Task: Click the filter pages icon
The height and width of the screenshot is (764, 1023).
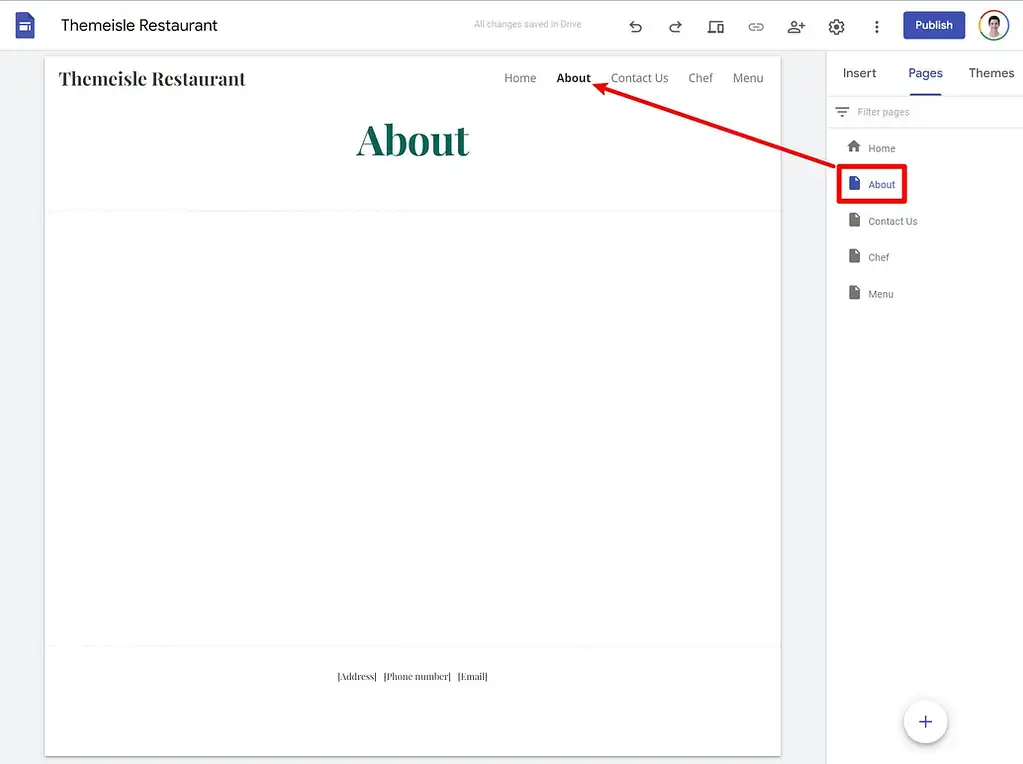Action: [842, 112]
